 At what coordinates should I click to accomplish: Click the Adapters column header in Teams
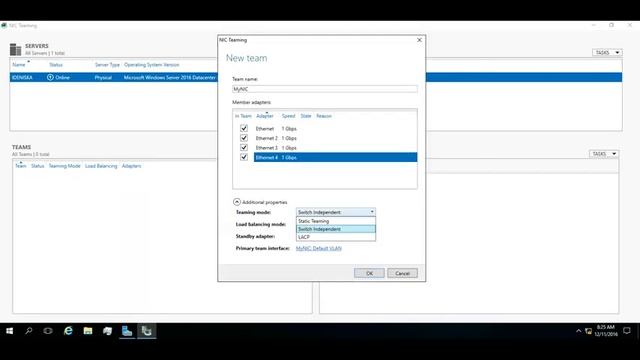[131, 166]
